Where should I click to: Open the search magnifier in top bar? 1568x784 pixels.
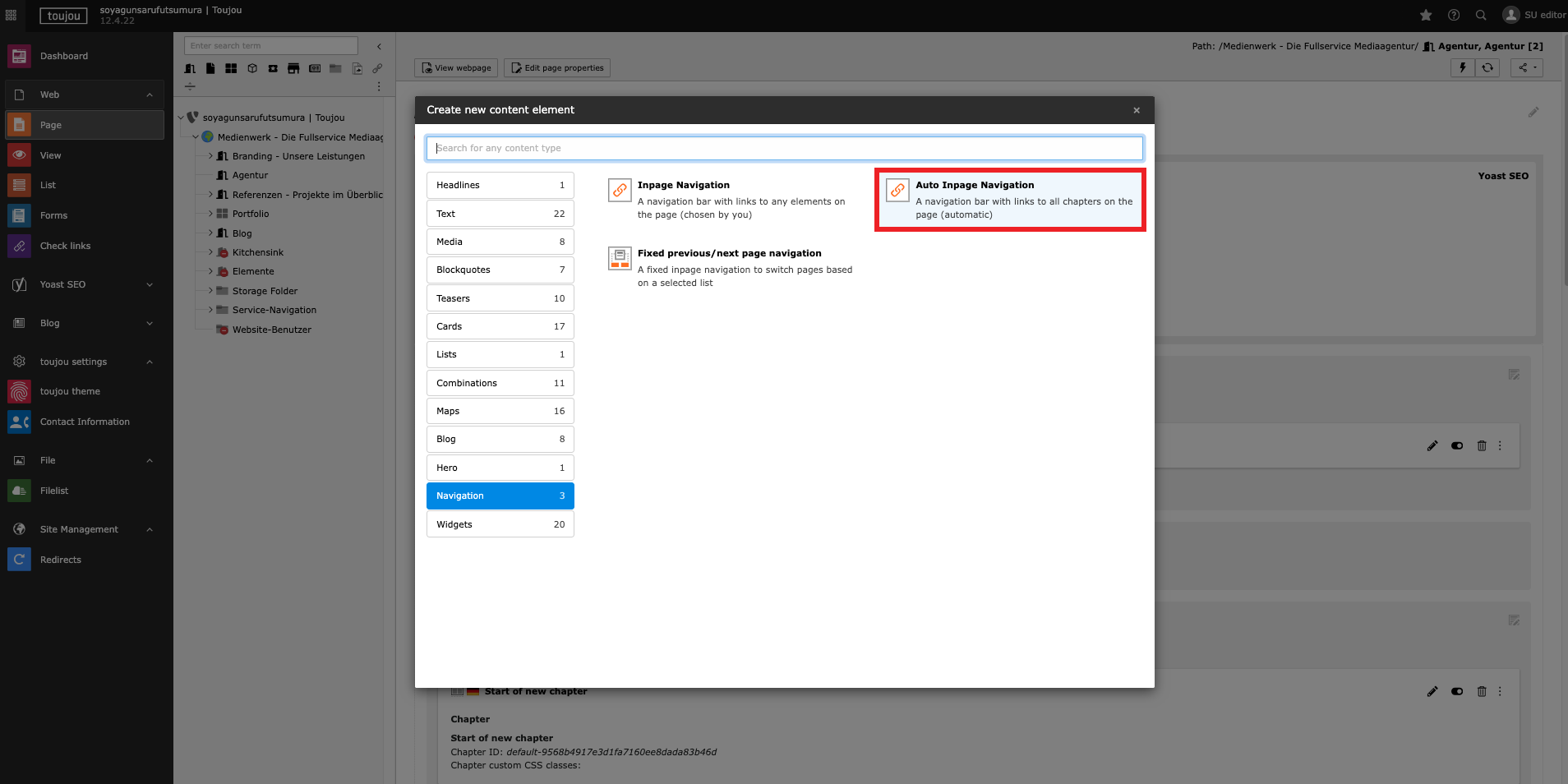click(x=1481, y=15)
